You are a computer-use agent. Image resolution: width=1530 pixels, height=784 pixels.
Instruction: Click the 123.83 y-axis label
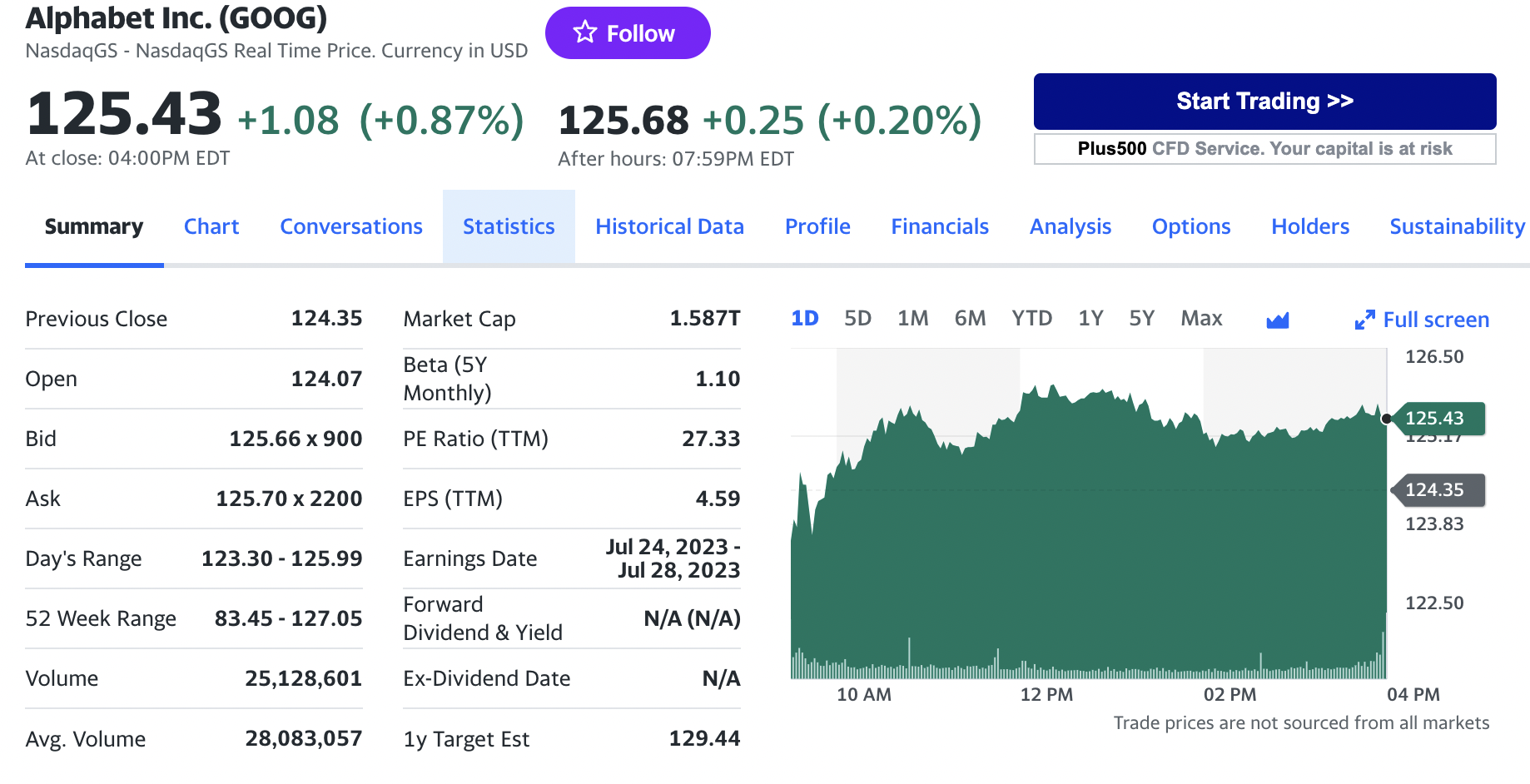pyautogui.click(x=1434, y=523)
